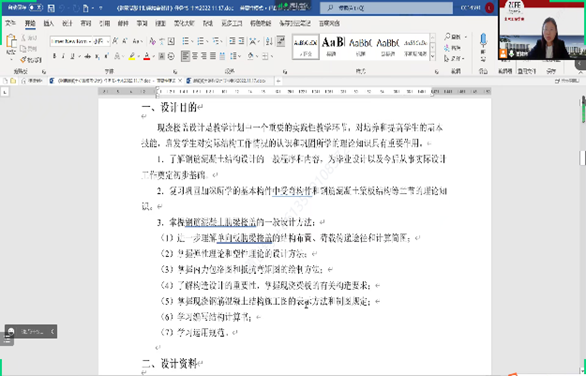
Task: Click the Increase Indent icon
Action: click(241, 41)
